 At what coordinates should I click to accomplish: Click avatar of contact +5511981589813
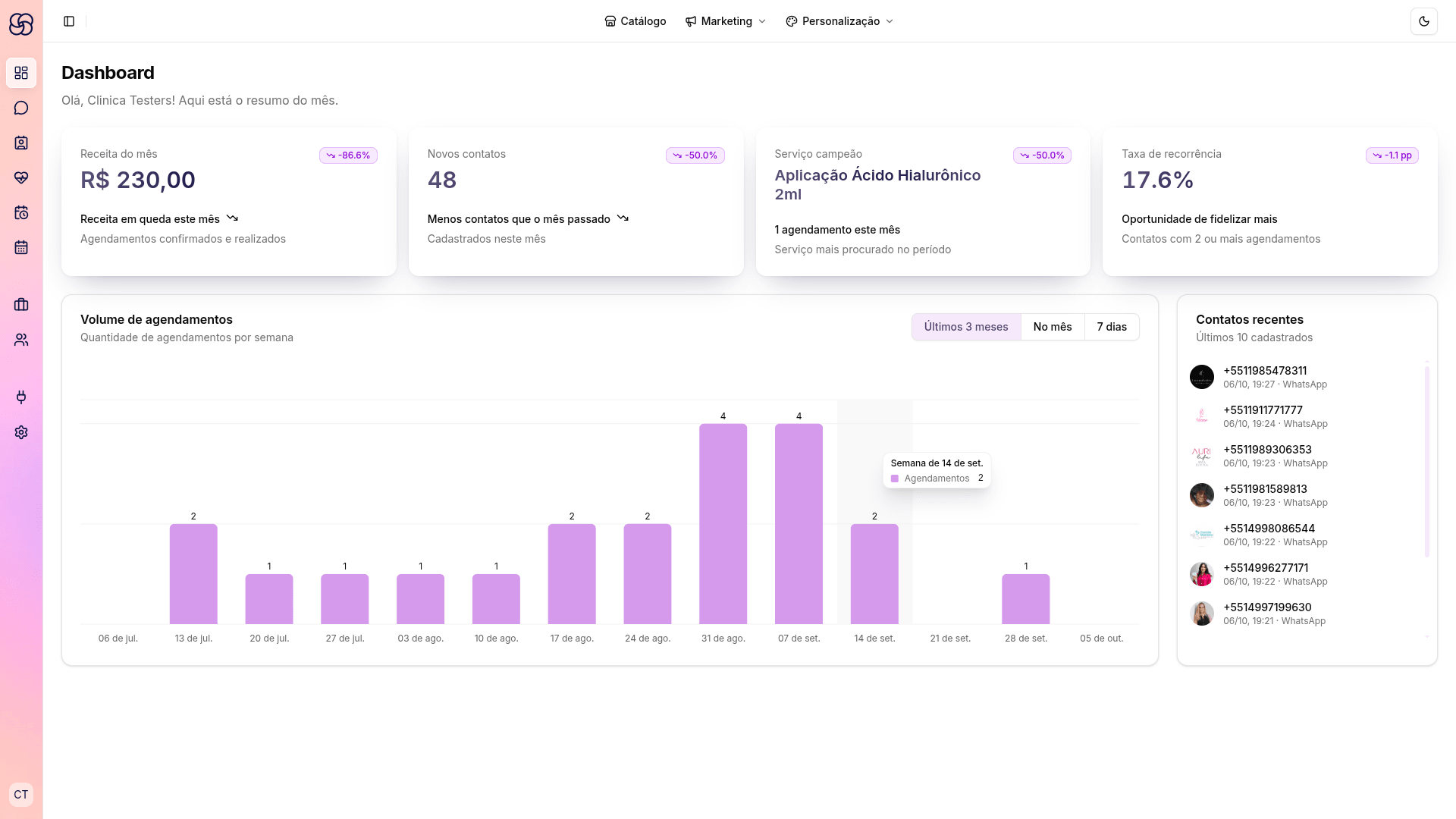1202,495
